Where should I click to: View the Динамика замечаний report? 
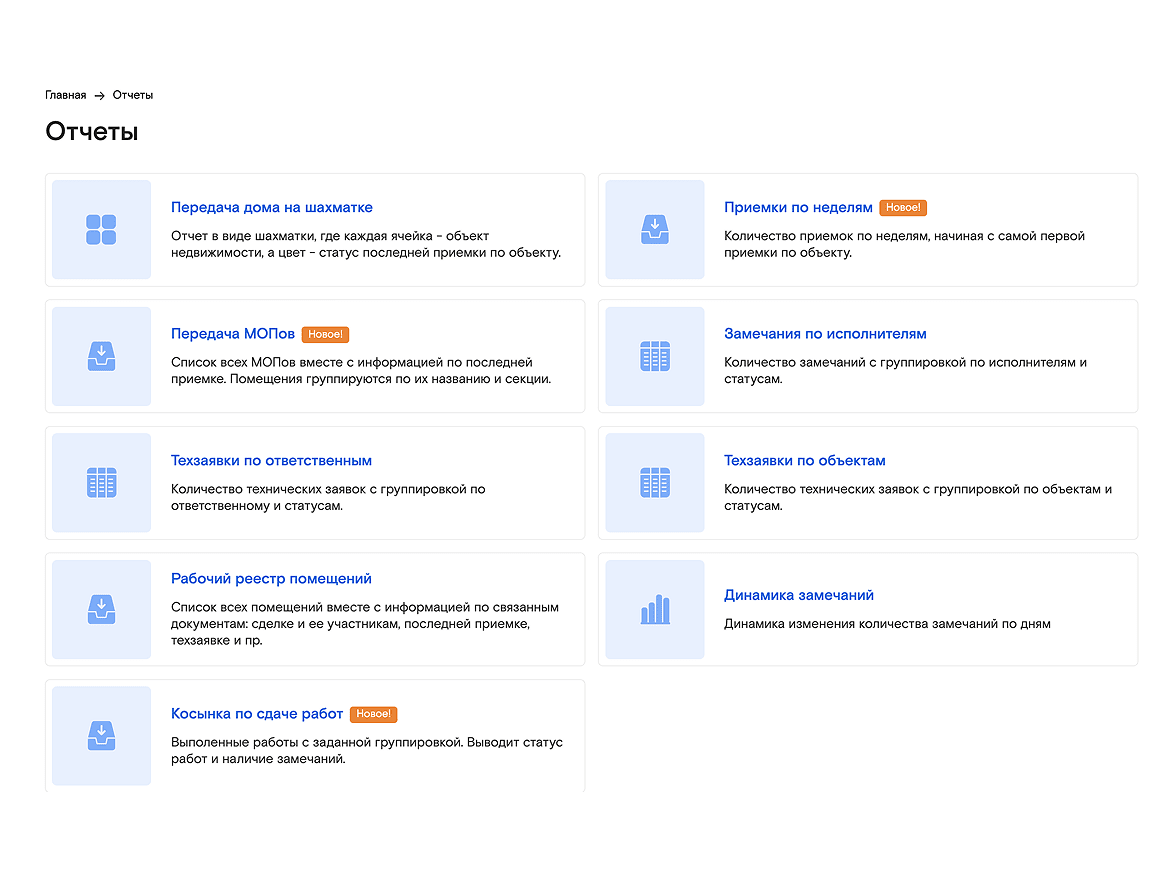click(x=798, y=595)
